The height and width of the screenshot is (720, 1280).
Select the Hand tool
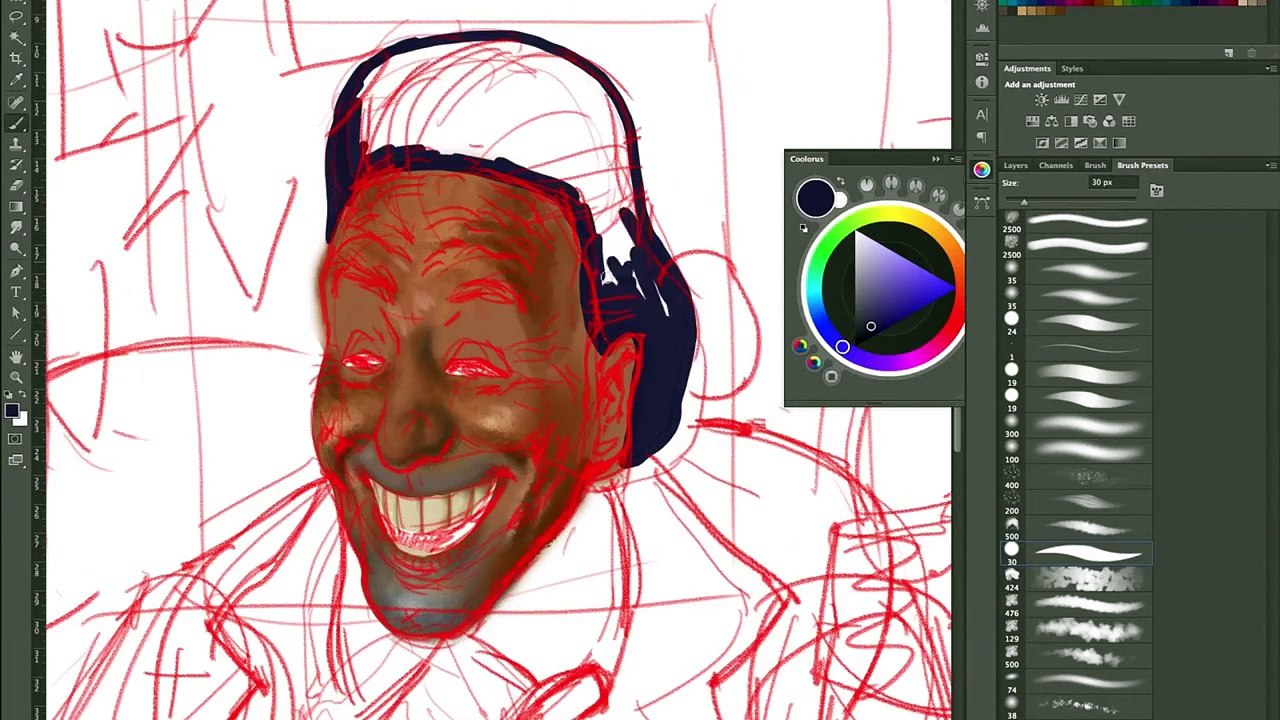16,356
